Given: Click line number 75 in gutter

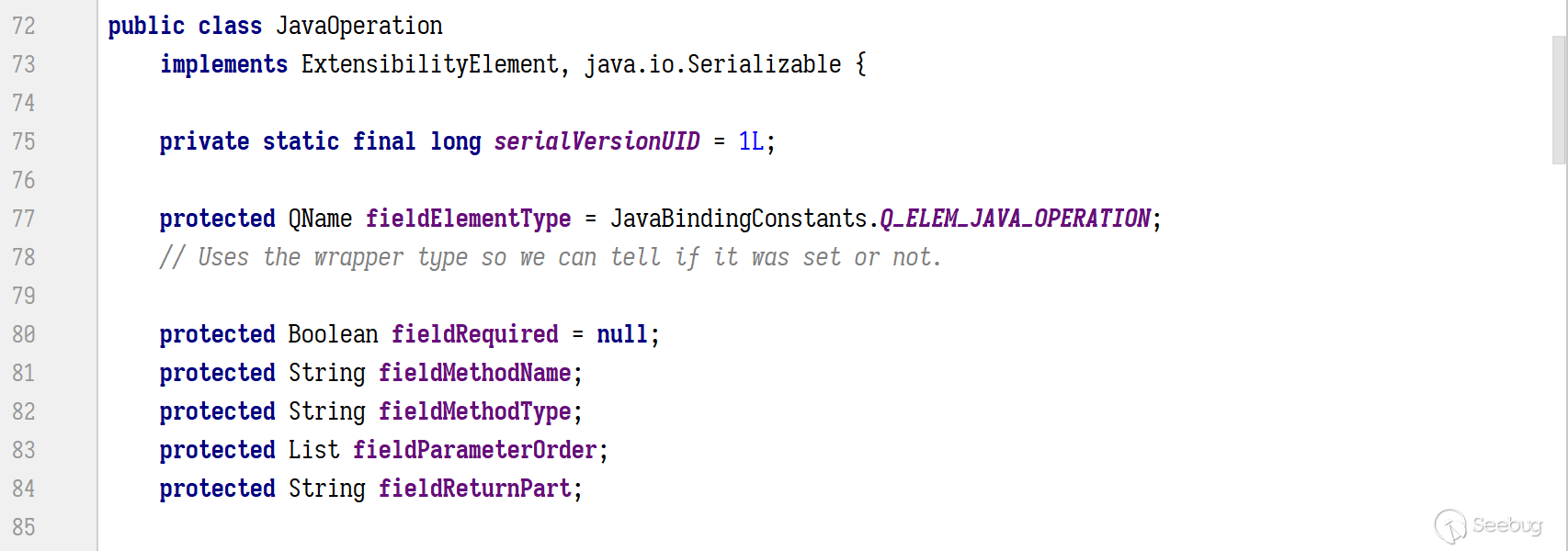Looking at the screenshot, I should (x=24, y=141).
